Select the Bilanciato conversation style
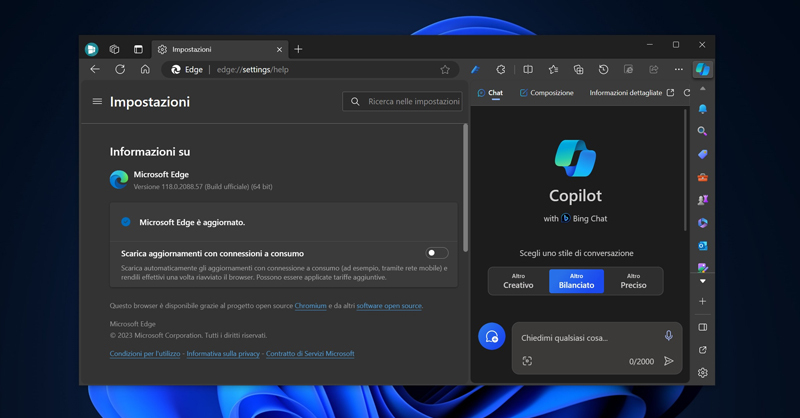Image resolution: width=800 pixels, height=418 pixels. 576,281
